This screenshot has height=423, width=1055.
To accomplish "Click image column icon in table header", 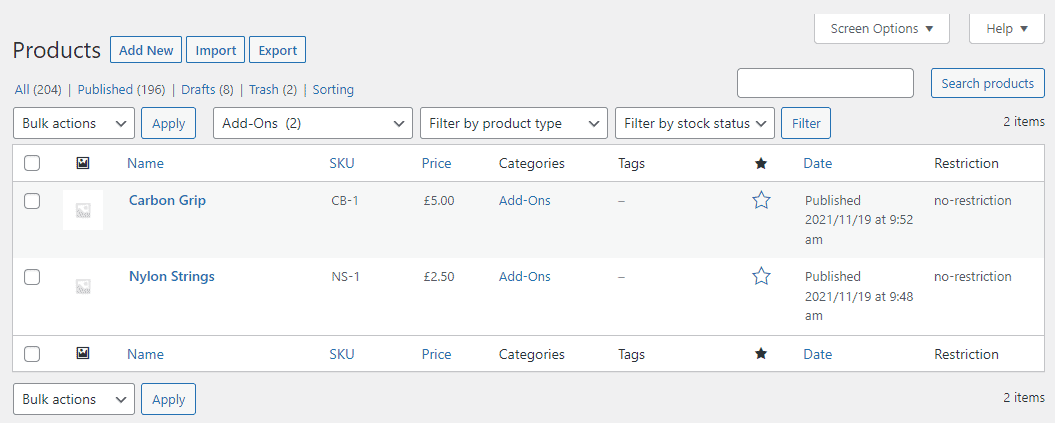I will [83, 163].
